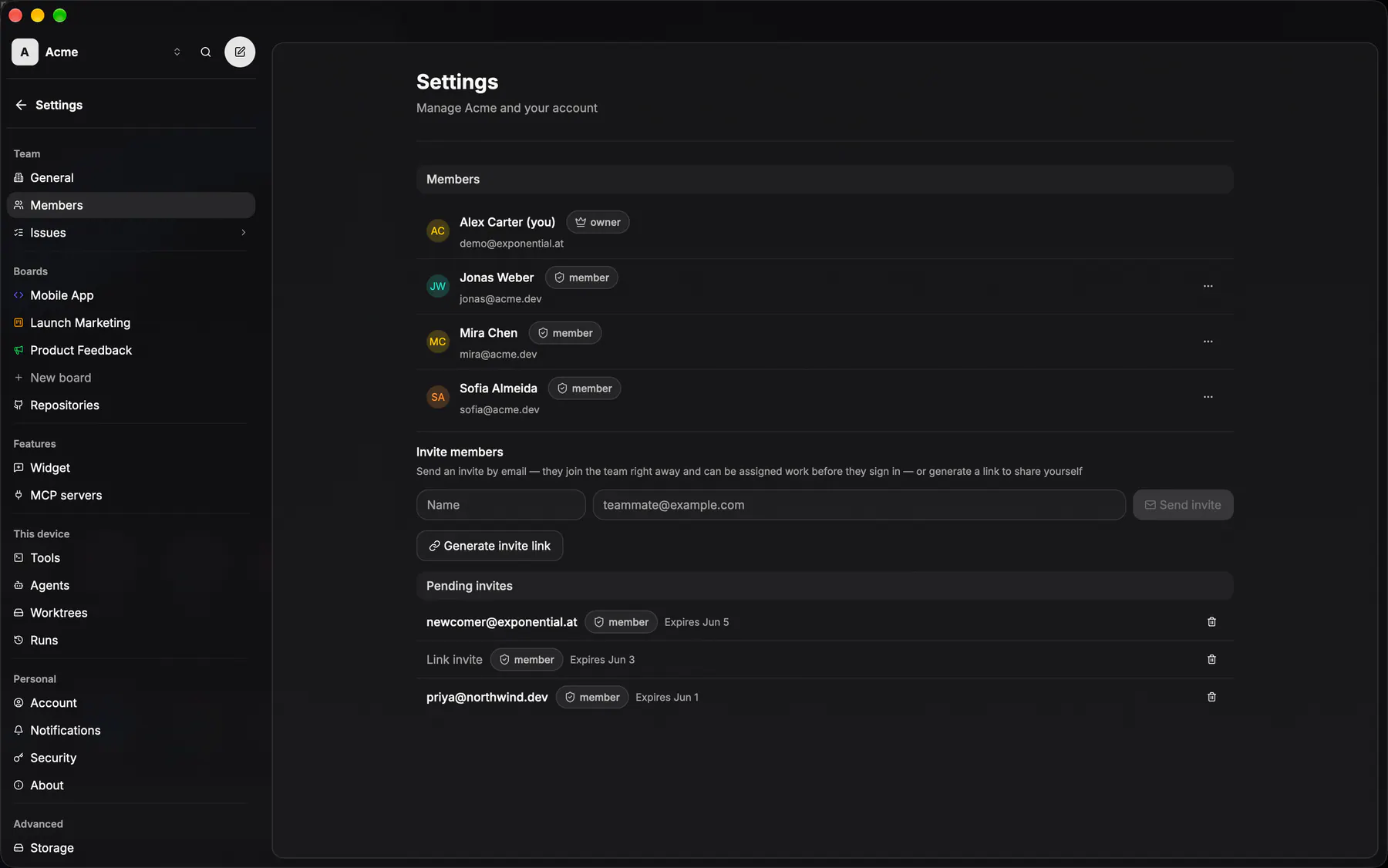Image resolution: width=1388 pixels, height=868 pixels.
Task: Click the JW avatar for Jonas Weber
Action: click(x=438, y=287)
